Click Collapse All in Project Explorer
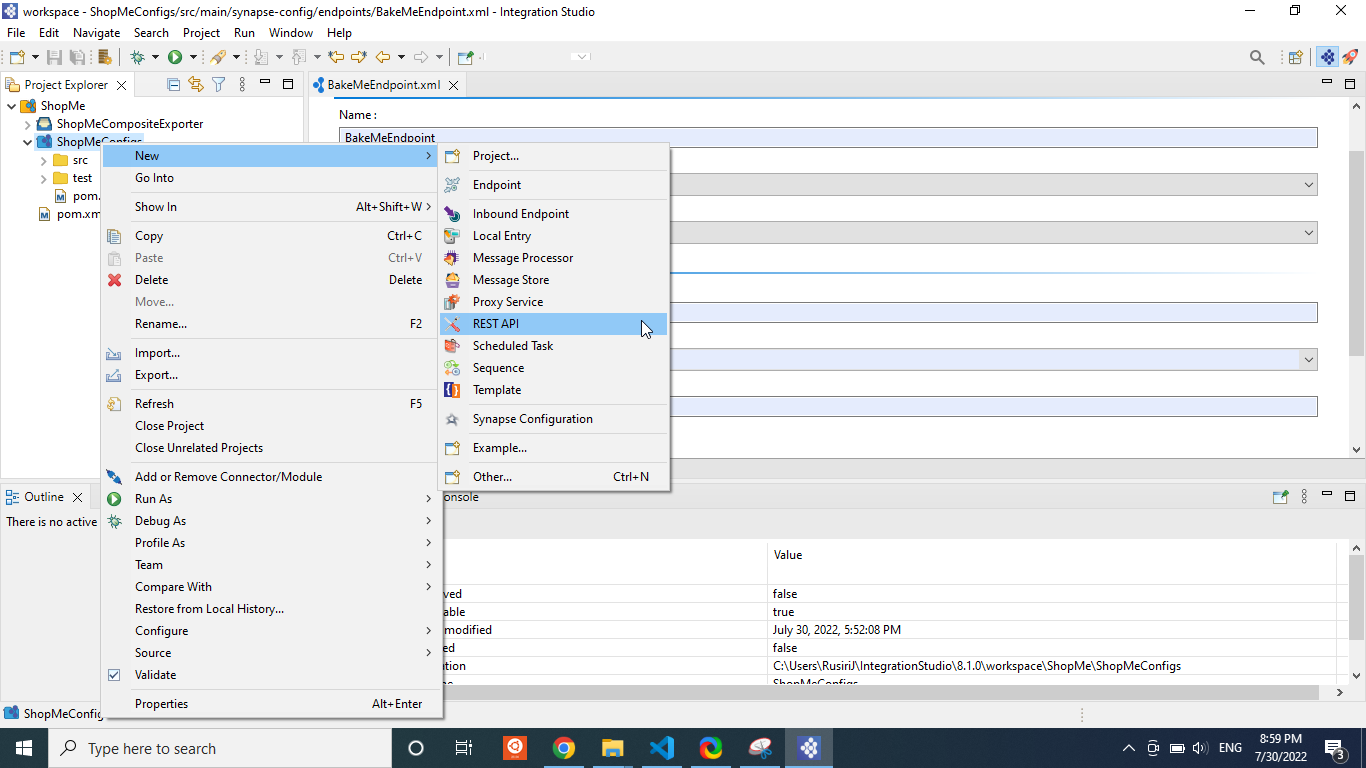 coord(173,85)
